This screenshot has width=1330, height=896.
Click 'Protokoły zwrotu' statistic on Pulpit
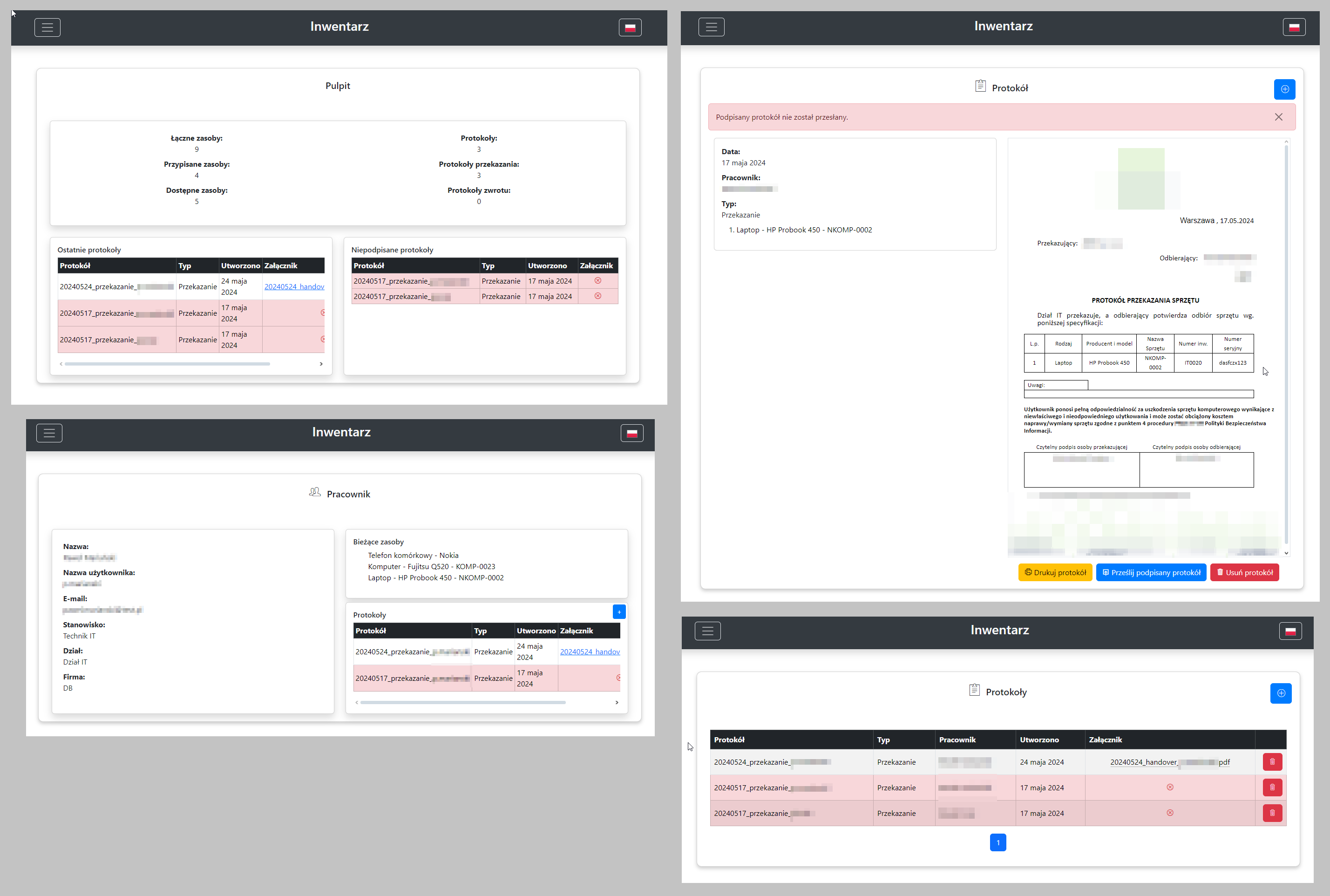tap(479, 196)
